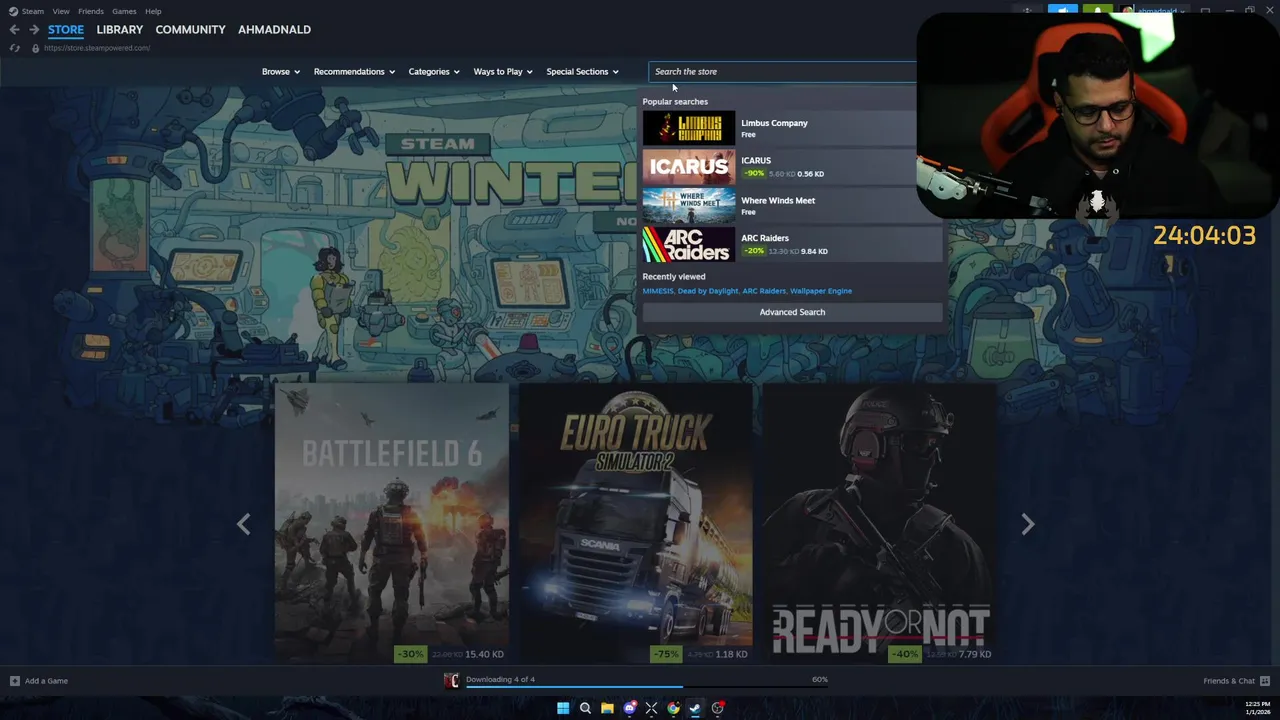Open recently viewed Wallpaper Engine link

click(x=821, y=291)
